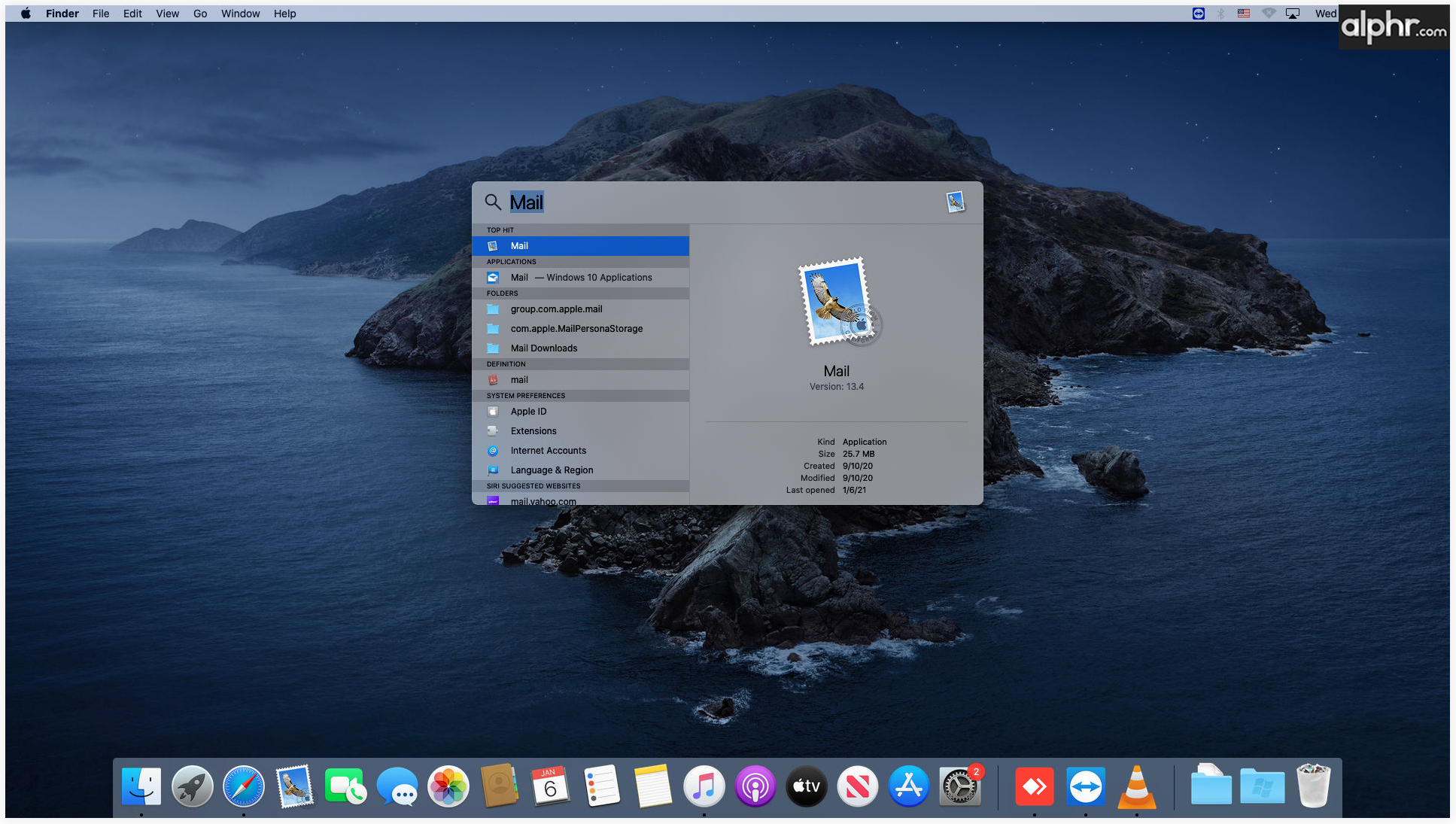
Task: Launch Safari from the Dock
Action: 243,786
